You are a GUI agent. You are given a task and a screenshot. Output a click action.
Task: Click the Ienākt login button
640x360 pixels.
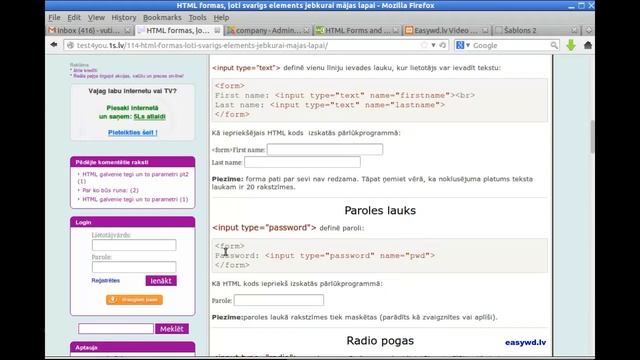(161, 280)
